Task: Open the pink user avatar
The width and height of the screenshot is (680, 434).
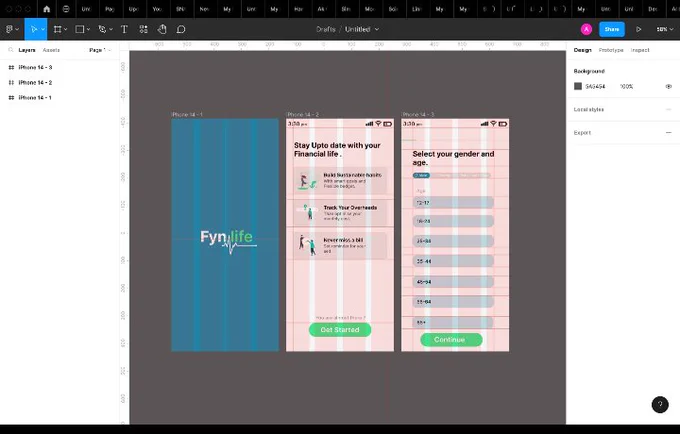Action: pyautogui.click(x=586, y=29)
